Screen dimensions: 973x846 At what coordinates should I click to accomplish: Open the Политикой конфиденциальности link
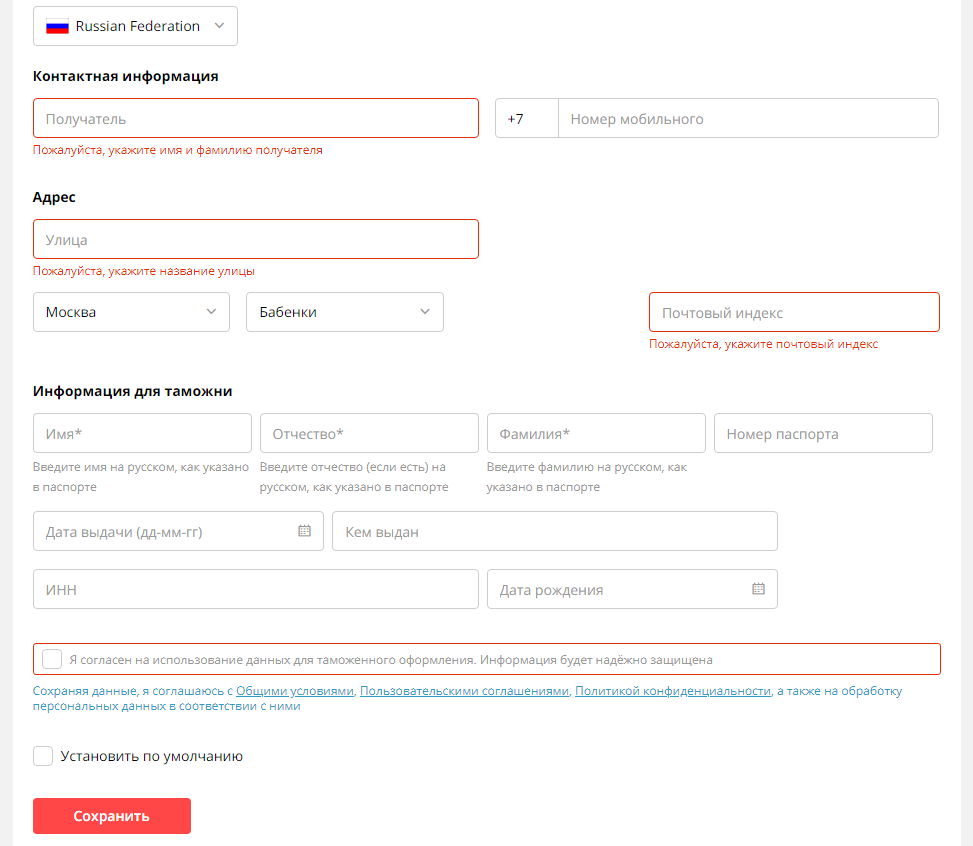pos(673,691)
